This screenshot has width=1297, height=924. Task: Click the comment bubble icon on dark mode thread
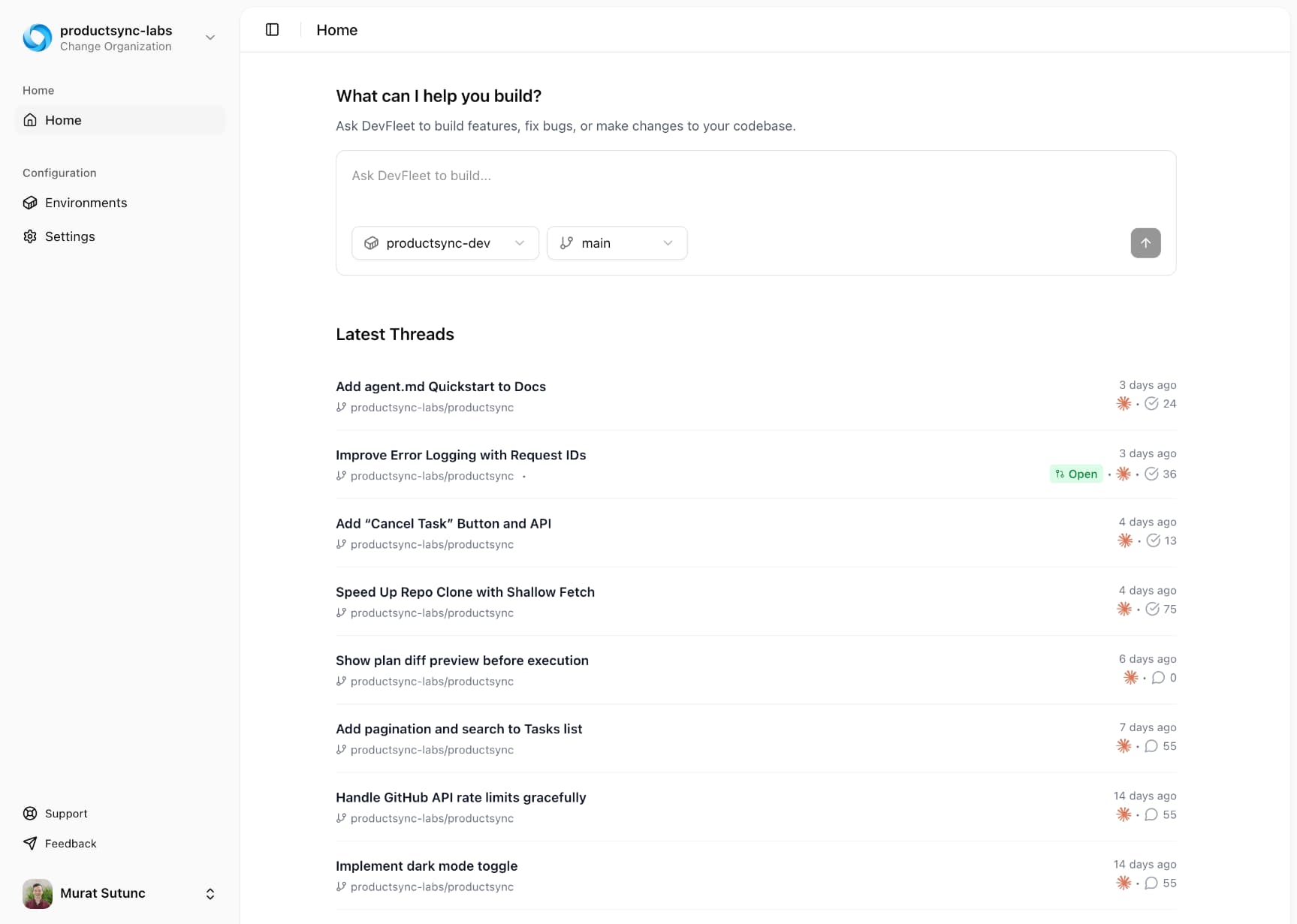click(x=1151, y=883)
